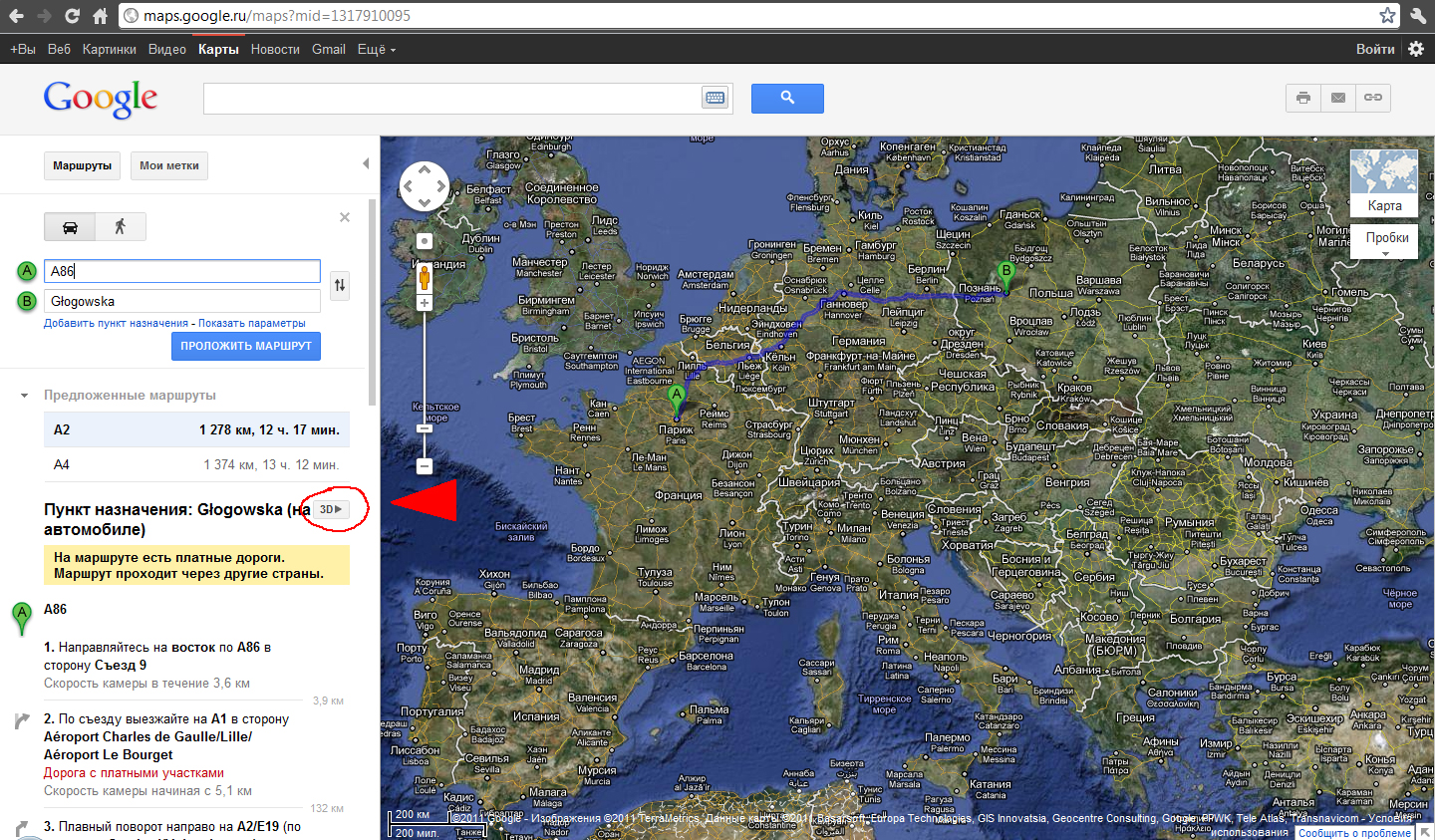Select walking directions mode

(121, 227)
